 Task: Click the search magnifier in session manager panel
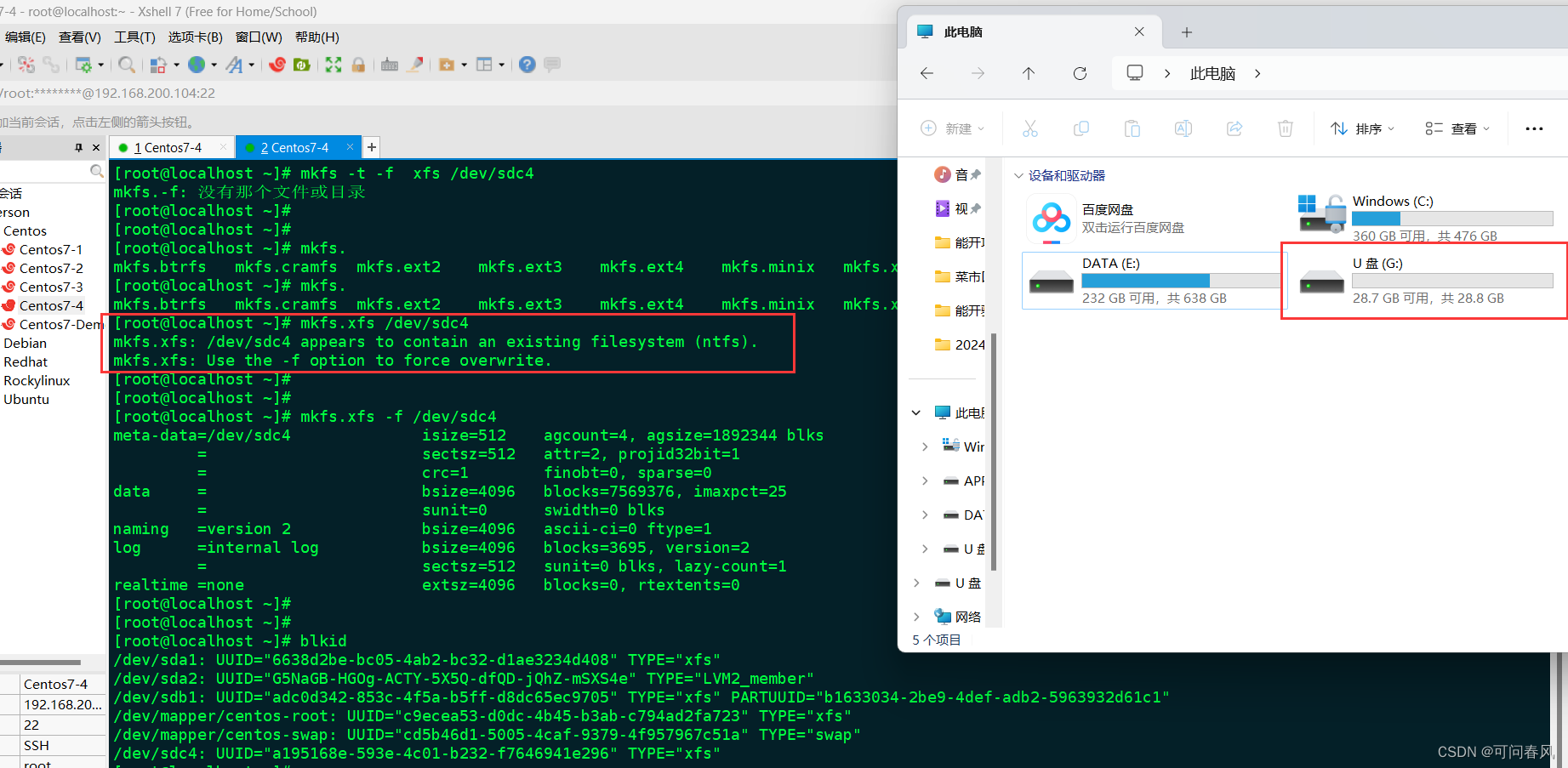pyautogui.click(x=96, y=172)
